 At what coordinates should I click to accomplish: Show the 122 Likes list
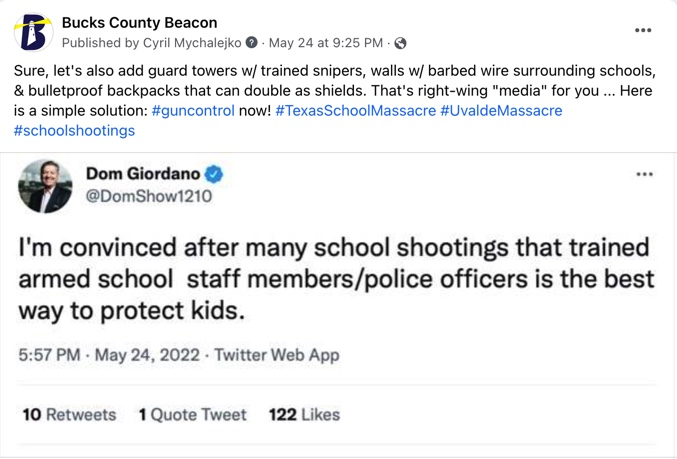coord(304,414)
